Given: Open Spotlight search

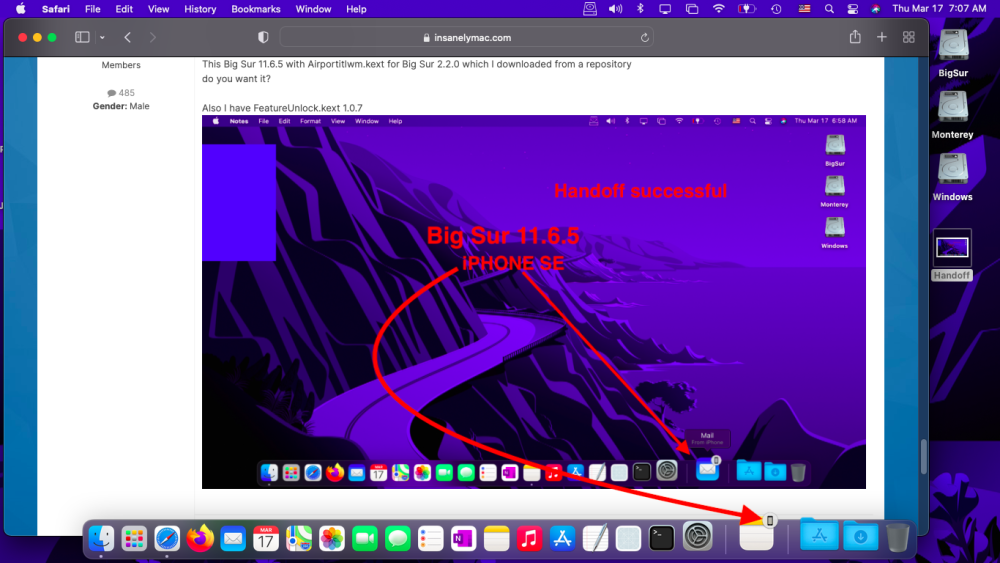Looking at the screenshot, I should (x=829, y=9).
